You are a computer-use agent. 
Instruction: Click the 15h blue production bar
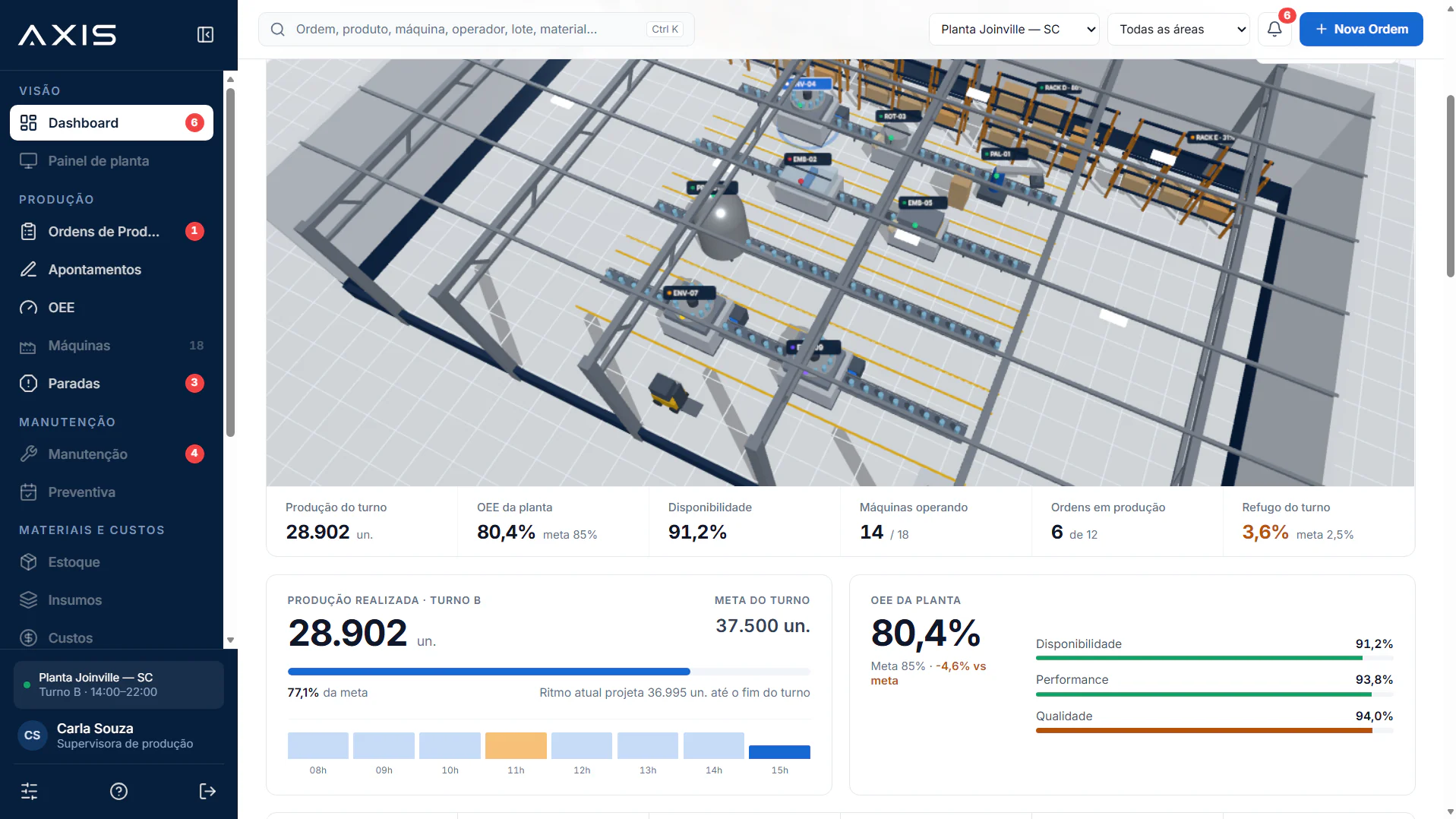click(779, 752)
